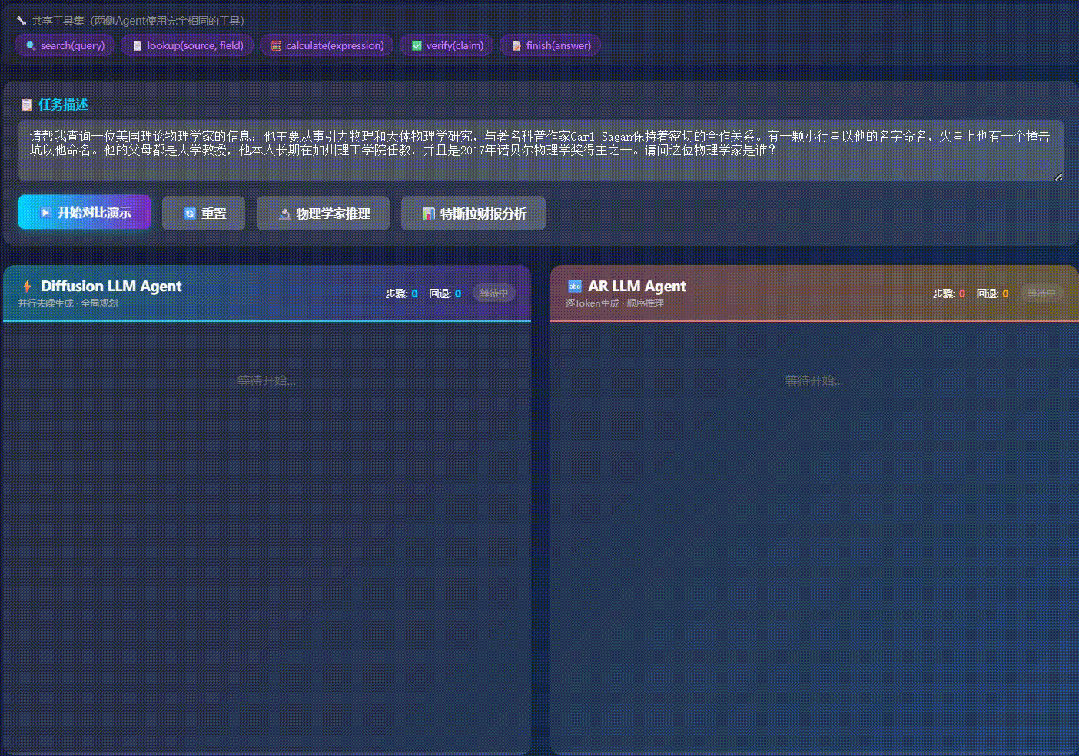
Task: Click the AR LLM Agent panel title
Action: coord(637,286)
